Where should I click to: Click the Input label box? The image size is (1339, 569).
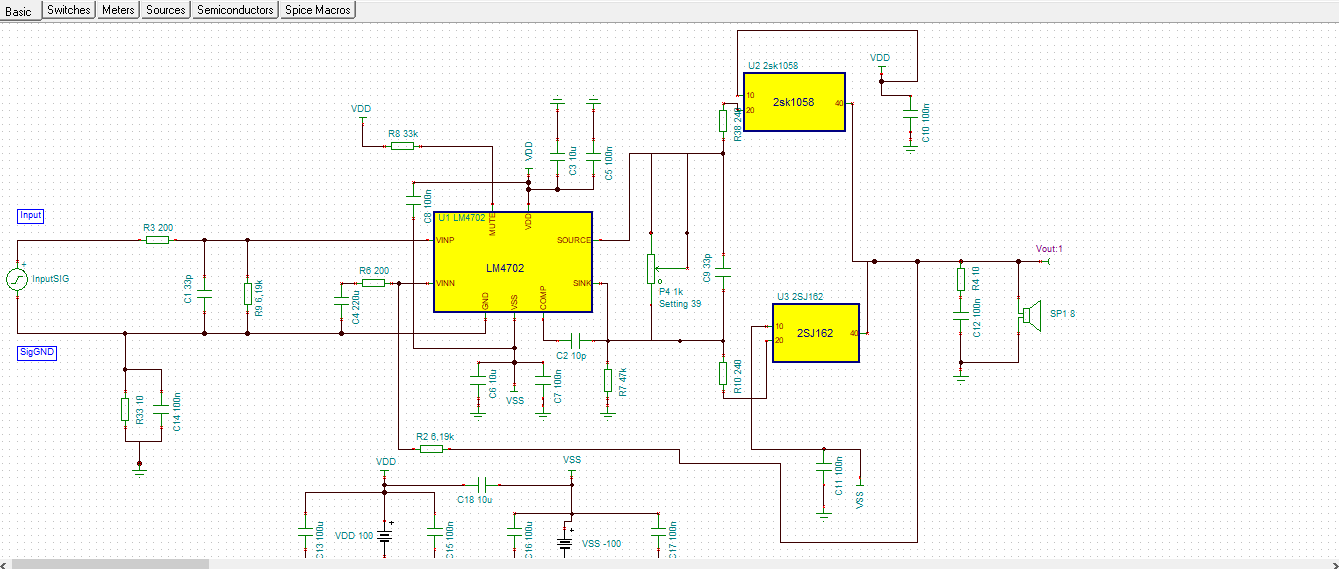[31, 216]
